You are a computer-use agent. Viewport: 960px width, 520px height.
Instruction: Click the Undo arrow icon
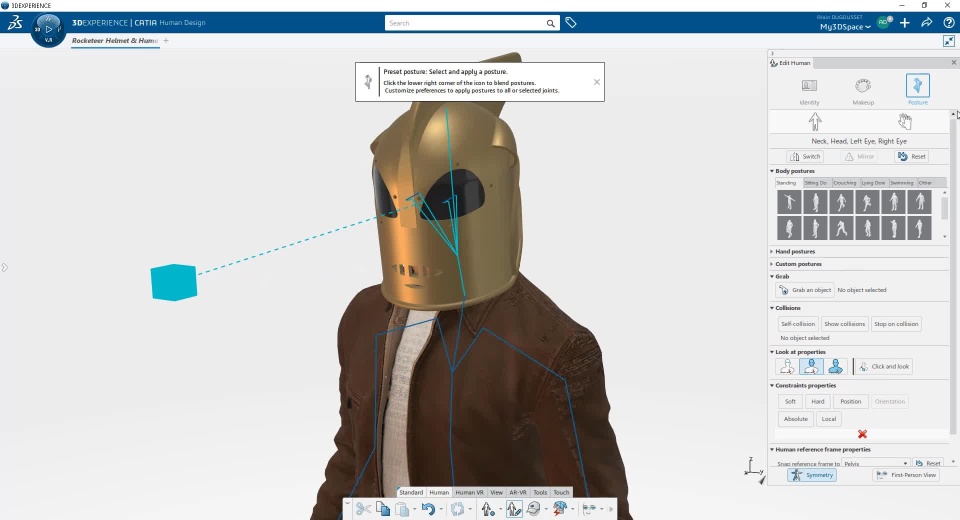coord(428,509)
